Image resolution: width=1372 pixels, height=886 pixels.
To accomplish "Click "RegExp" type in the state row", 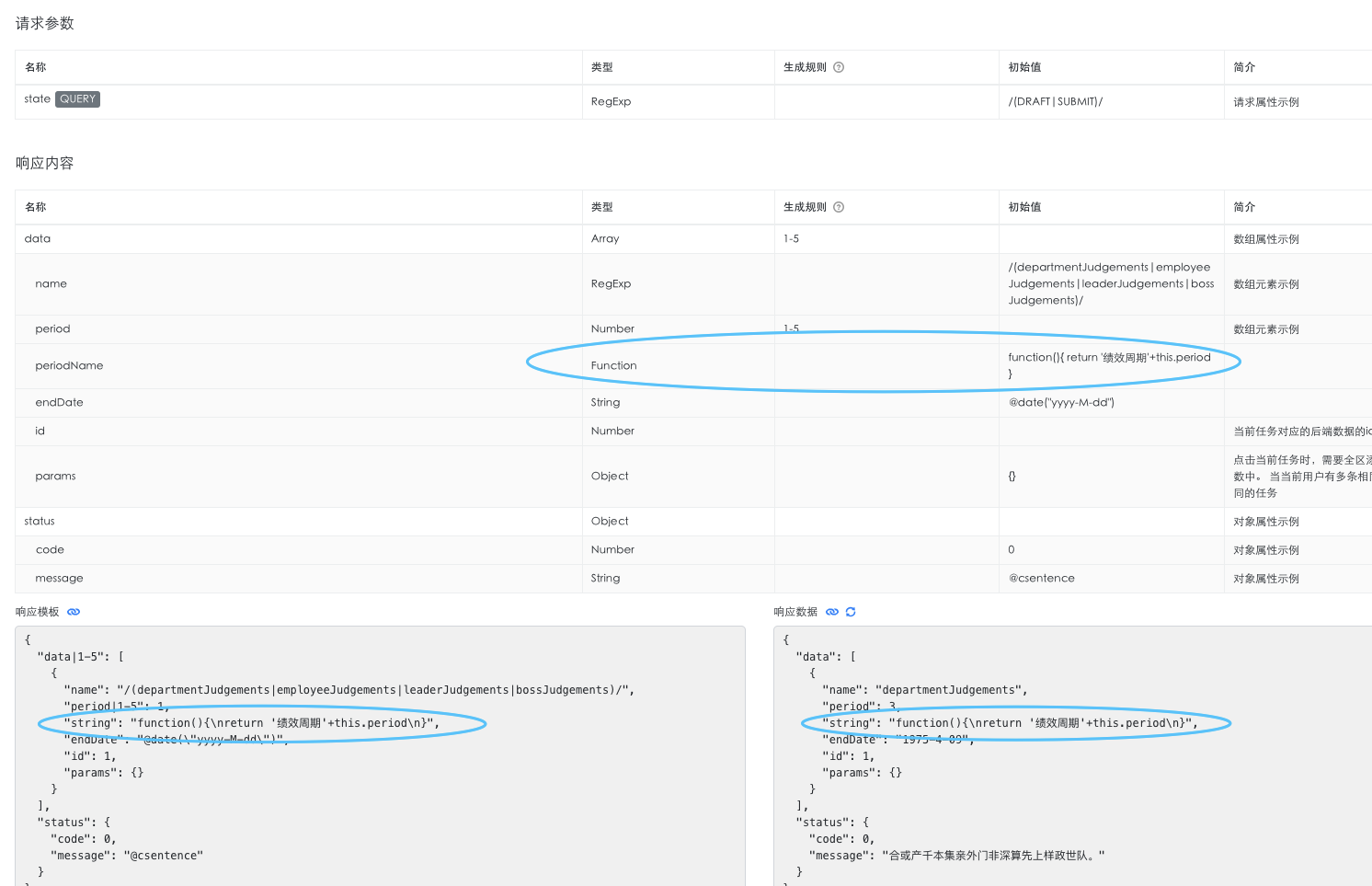I will point(611,102).
